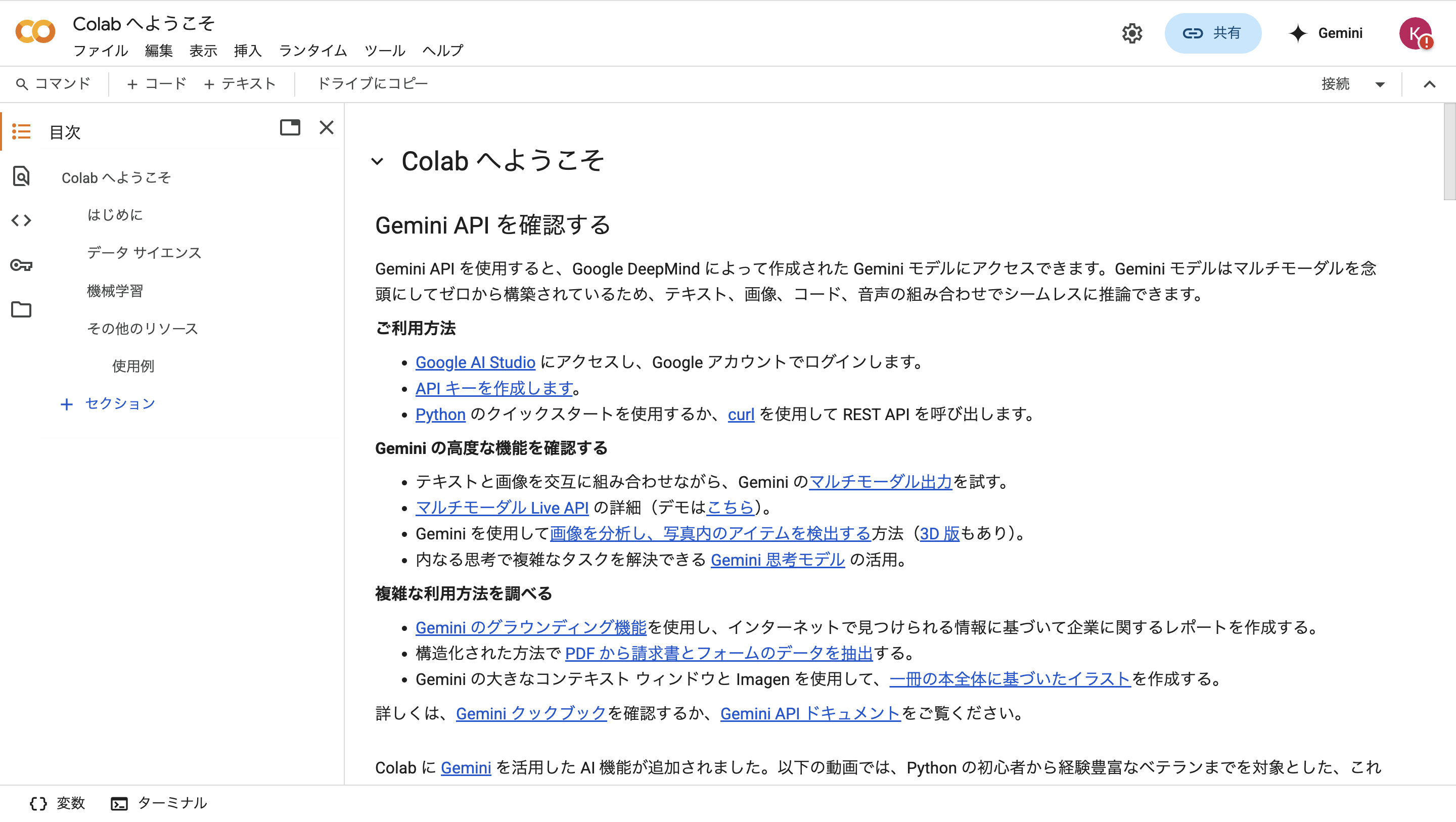Open the 表示 menu
Viewport: 1456px width, 822px height.
[203, 51]
